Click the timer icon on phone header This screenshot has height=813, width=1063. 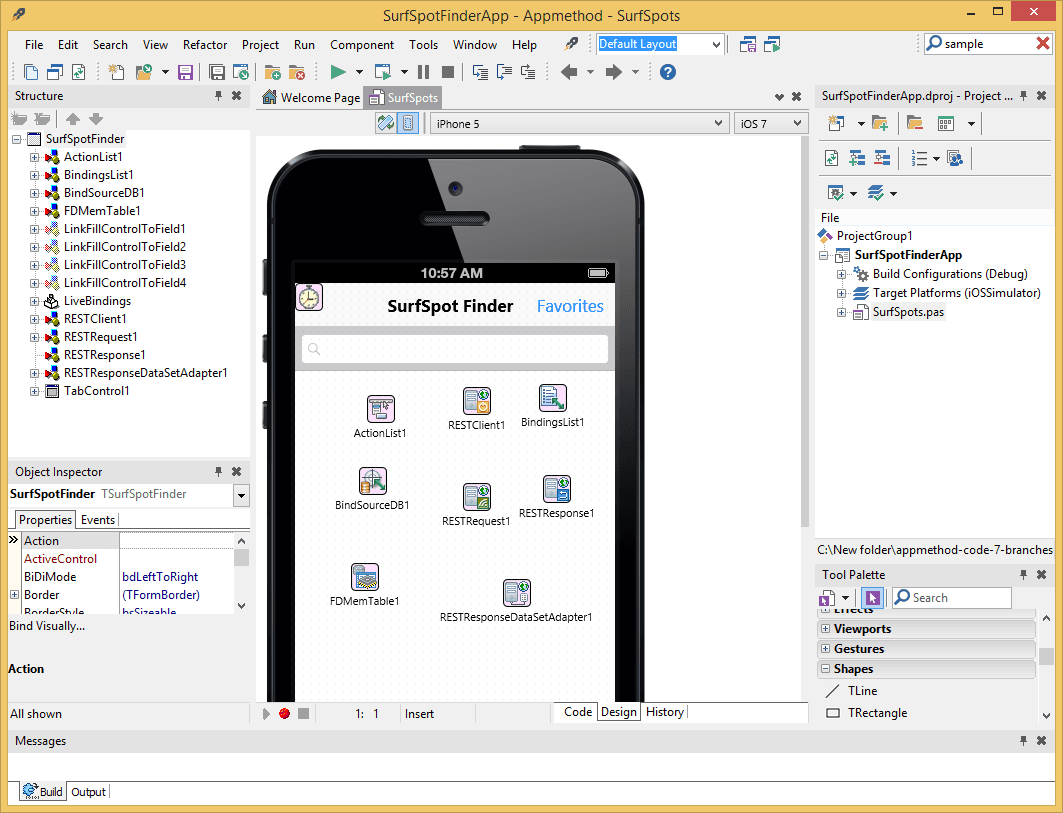tap(309, 298)
